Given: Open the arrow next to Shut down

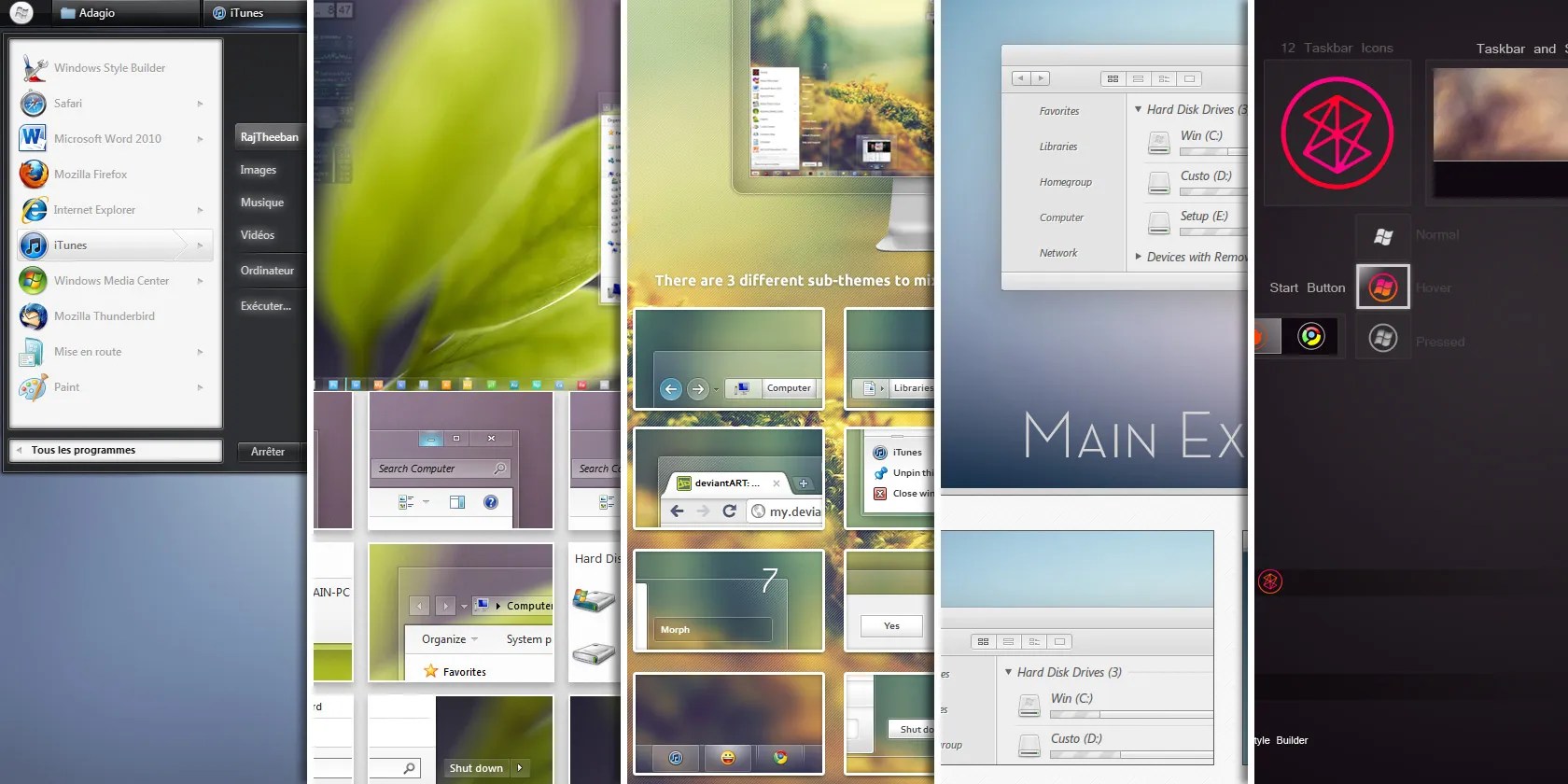Looking at the screenshot, I should 520,768.
